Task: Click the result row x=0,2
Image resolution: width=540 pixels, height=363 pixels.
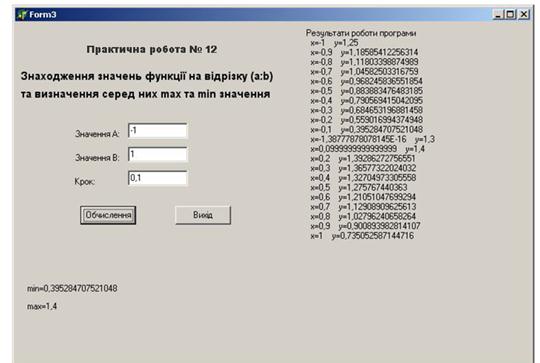Action: tap(363, 158)
